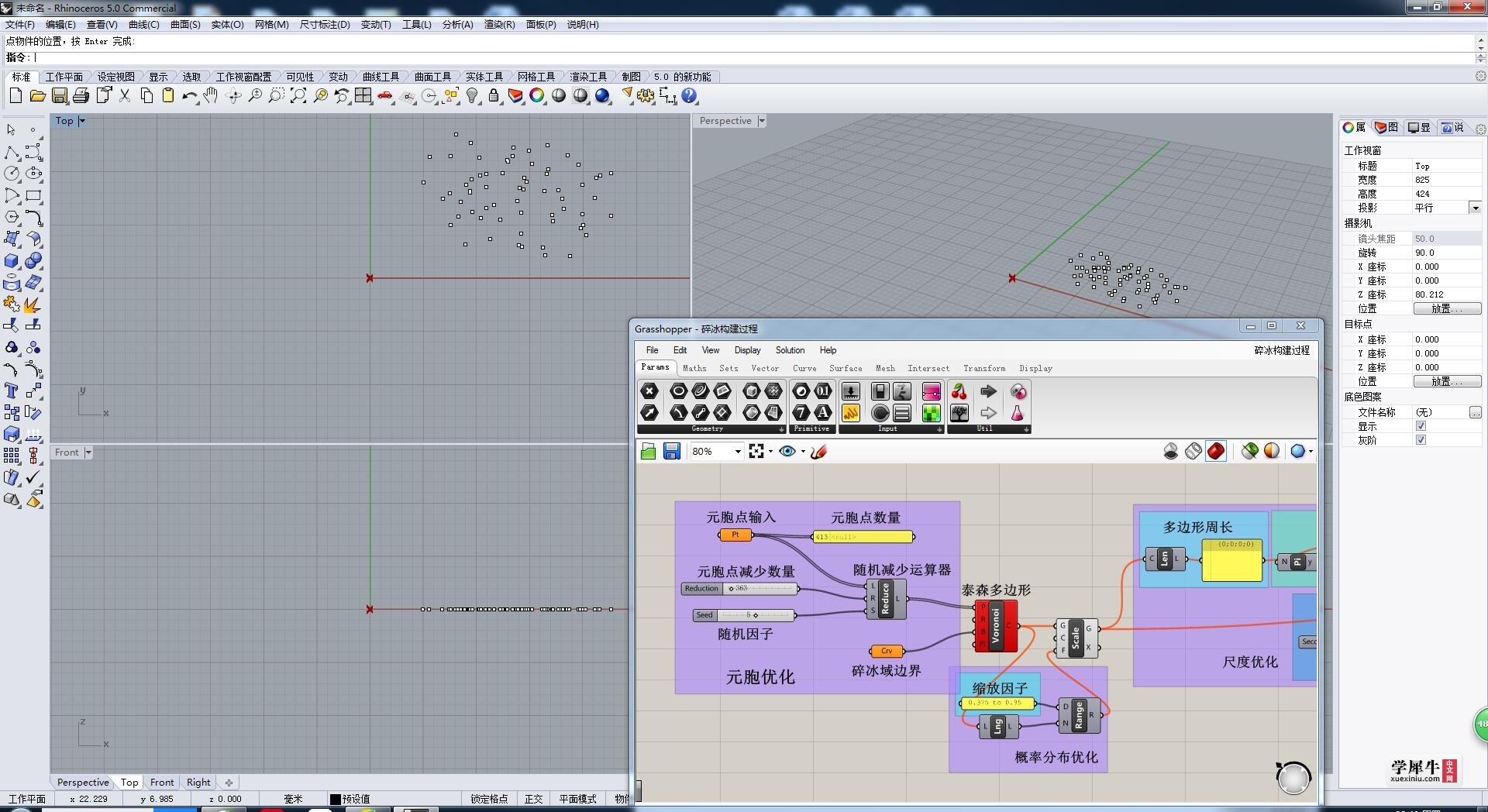Save the Rhino document via floppy icon
Viewport: 1488px width, 812px height.
pos(60,95)
